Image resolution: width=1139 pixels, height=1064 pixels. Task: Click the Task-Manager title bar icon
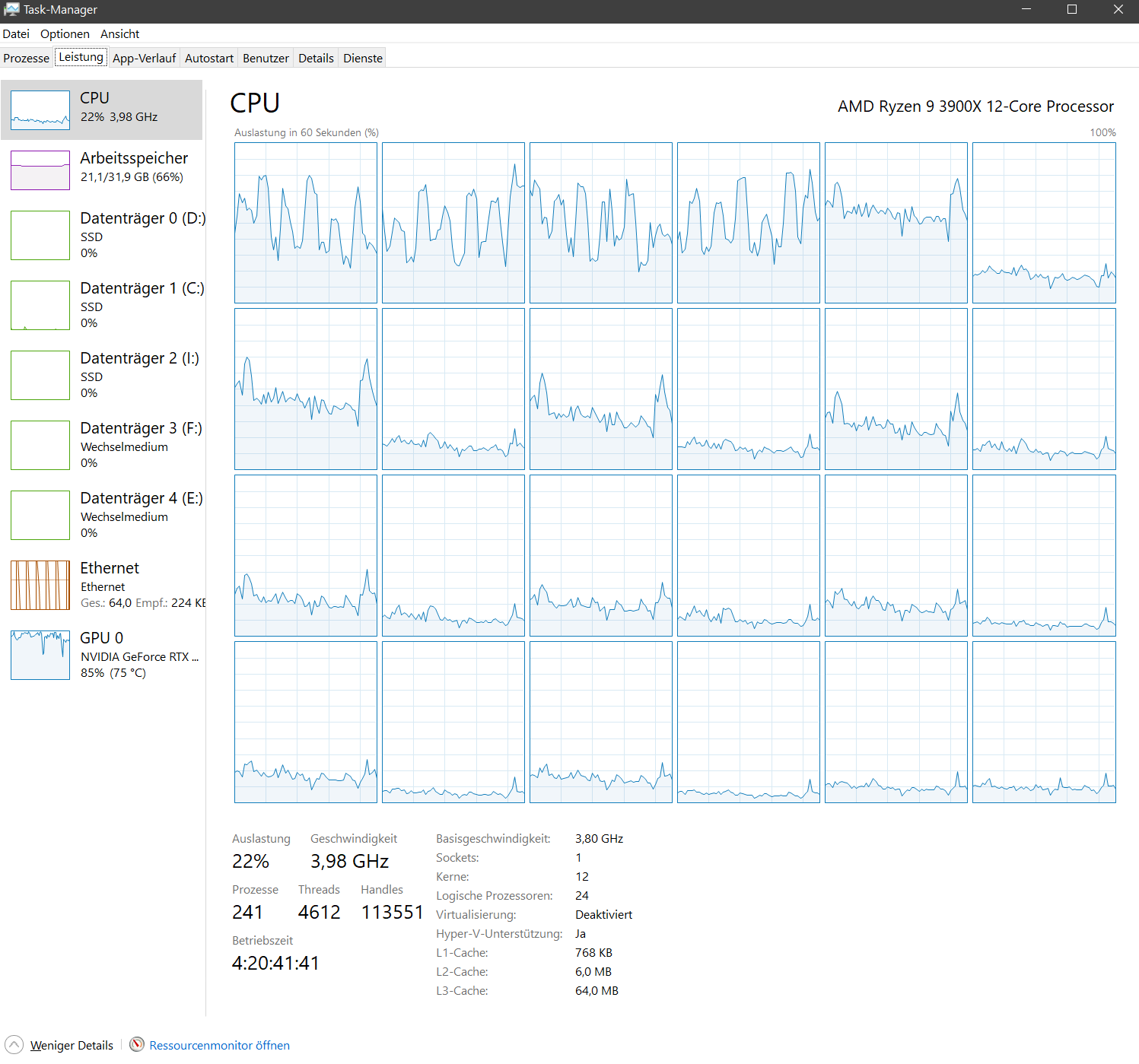11,9
